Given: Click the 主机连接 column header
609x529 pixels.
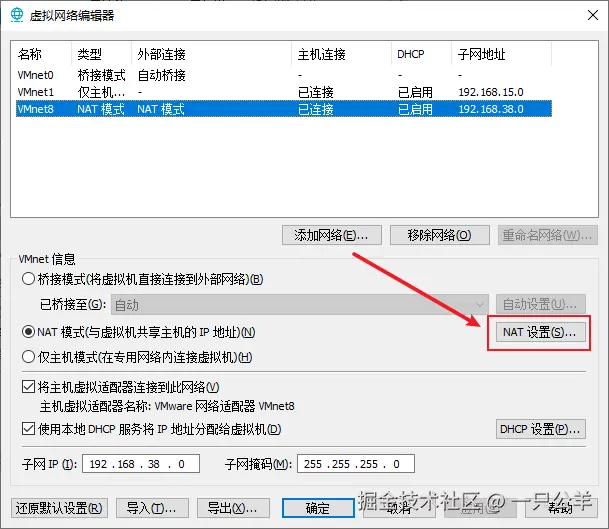Looking at the screenshot, I should (x=341, y=54).
